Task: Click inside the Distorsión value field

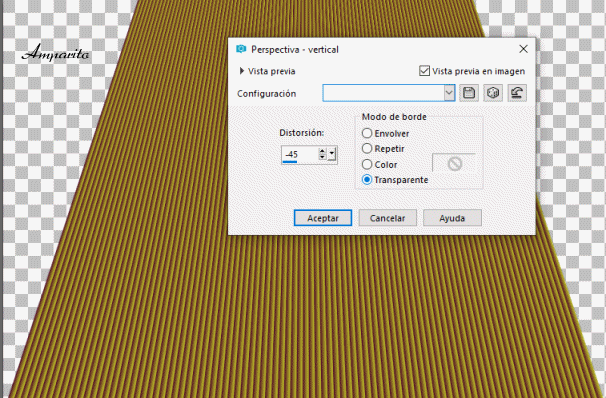Action: [300, 155]
